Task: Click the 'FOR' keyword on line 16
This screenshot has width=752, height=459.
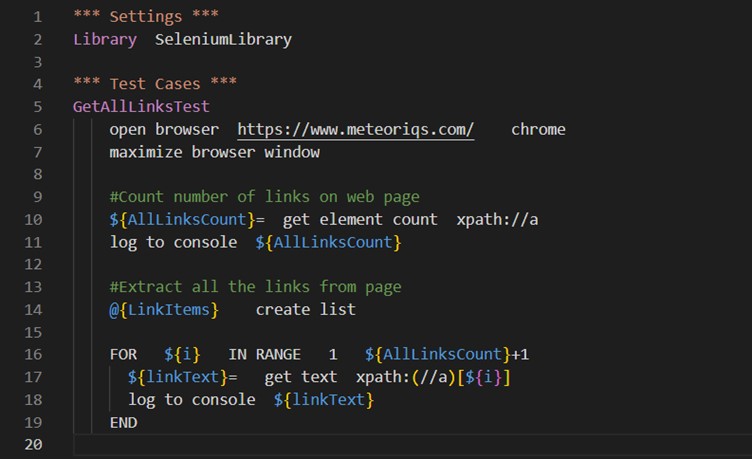Action: tap(123, 354)
